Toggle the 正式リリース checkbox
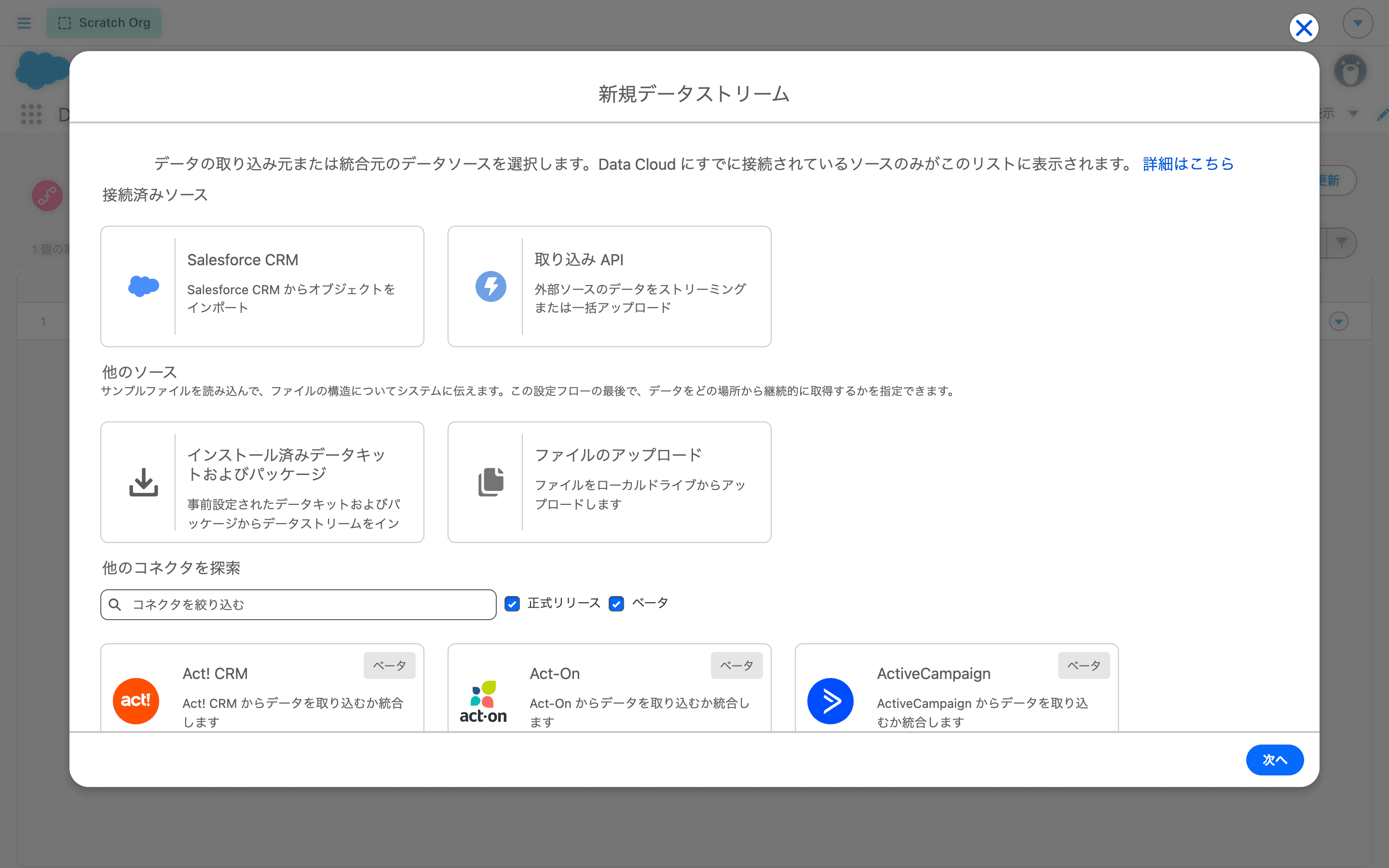This screenshot has height=868, width=1389. pos(512,603)
